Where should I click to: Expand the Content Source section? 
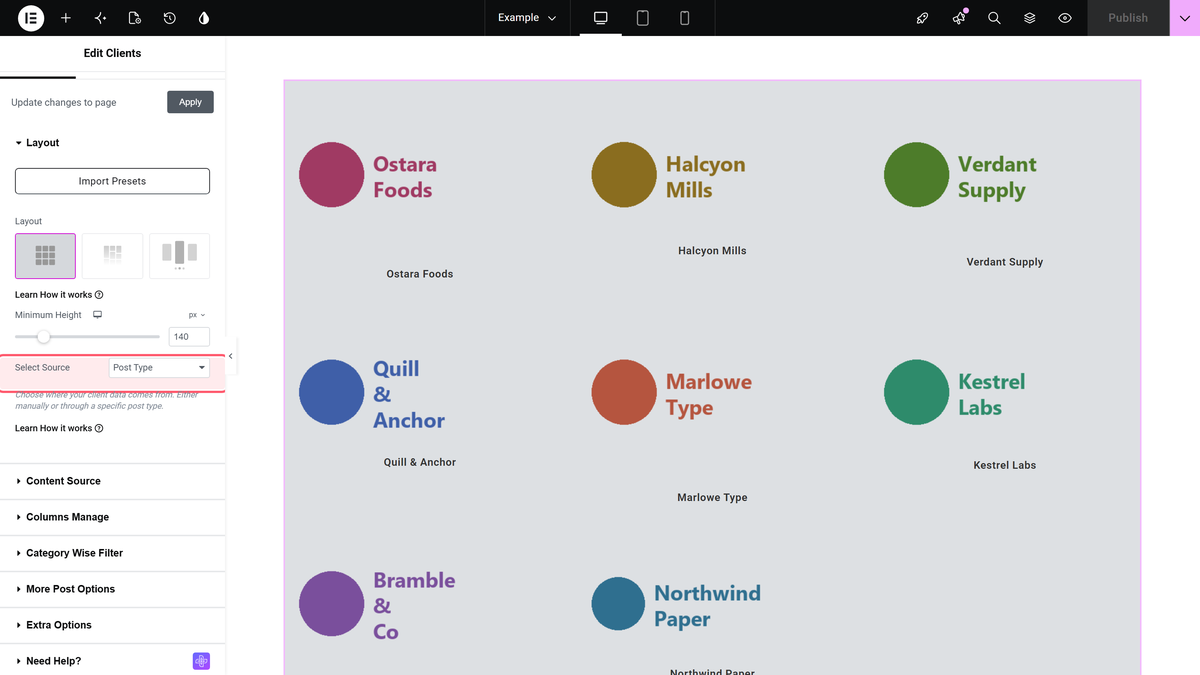(x=112, y=481)
